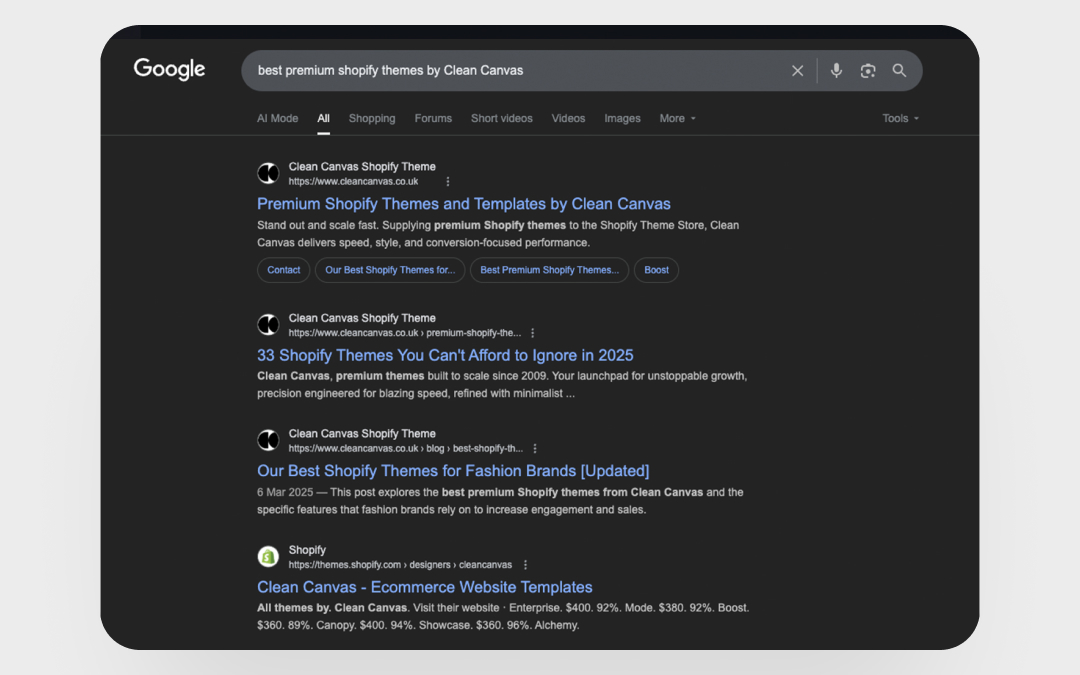Click the three-dot icon beside the Shopify result
This screenshot has height=675, width=1080.
pyautogui.click(x=526, y=564)
